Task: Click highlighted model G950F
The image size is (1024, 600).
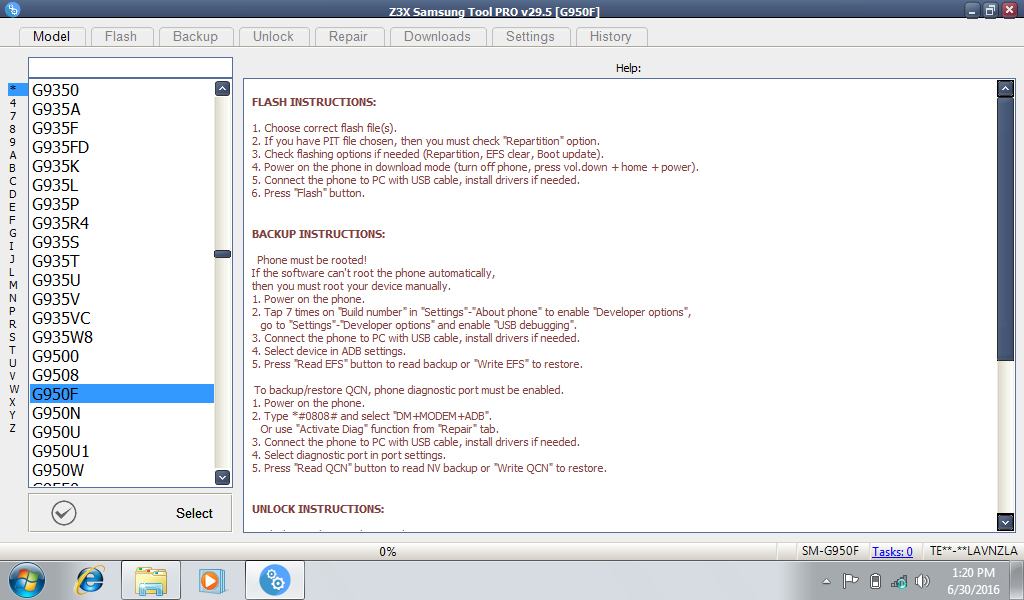Action: click(x=122, y=394)
